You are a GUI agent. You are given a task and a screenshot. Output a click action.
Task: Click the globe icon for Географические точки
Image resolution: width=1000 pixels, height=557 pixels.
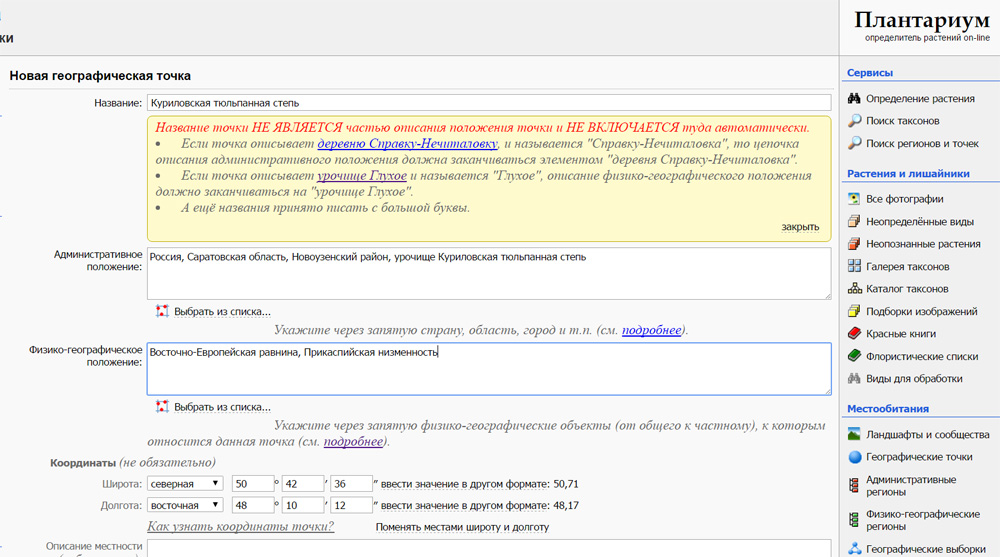tap(854, 457)
